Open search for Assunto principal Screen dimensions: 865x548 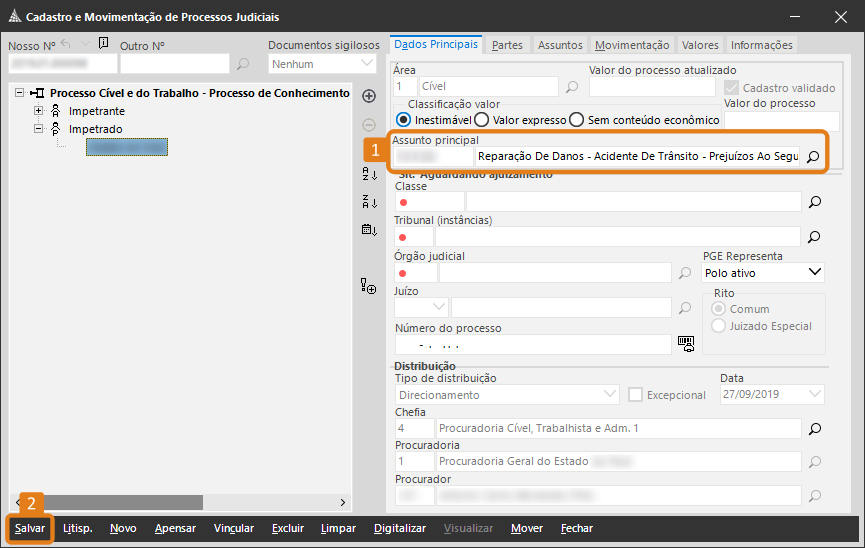814,157
